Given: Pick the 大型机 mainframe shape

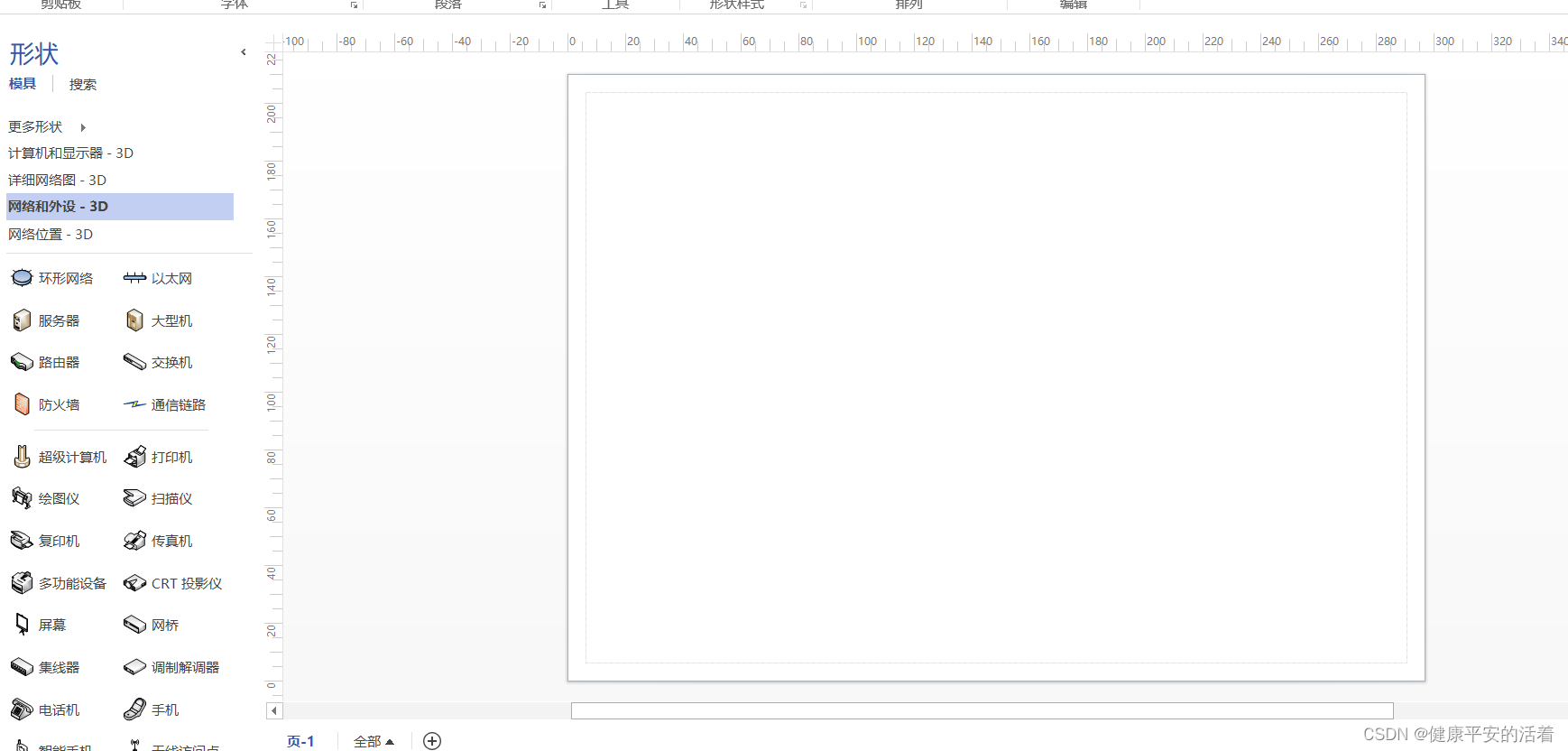Looking at the screenshot, I should [x=158, y=320].
